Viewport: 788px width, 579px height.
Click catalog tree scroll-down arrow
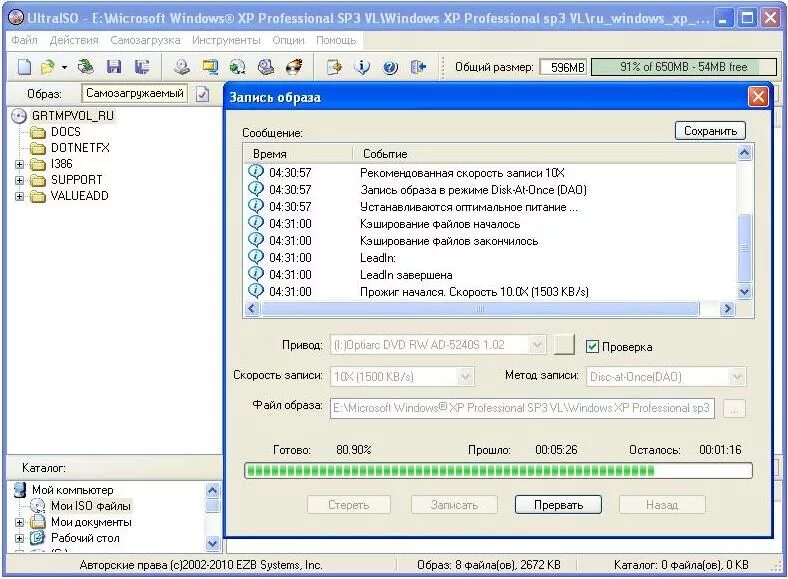pos(213,543)
